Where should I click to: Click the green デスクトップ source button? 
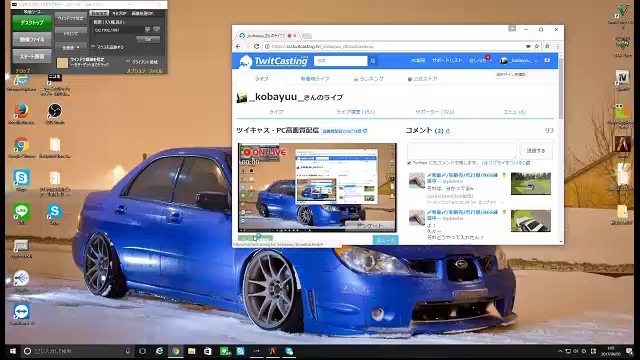(x=32, y=23)
